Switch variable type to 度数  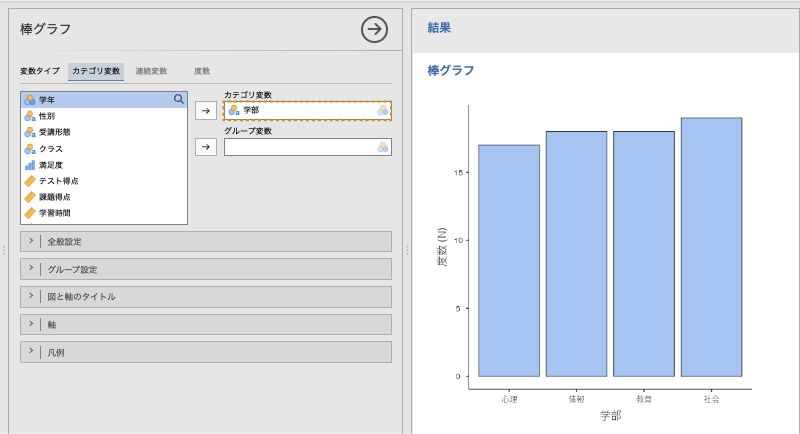pos(202,71)
